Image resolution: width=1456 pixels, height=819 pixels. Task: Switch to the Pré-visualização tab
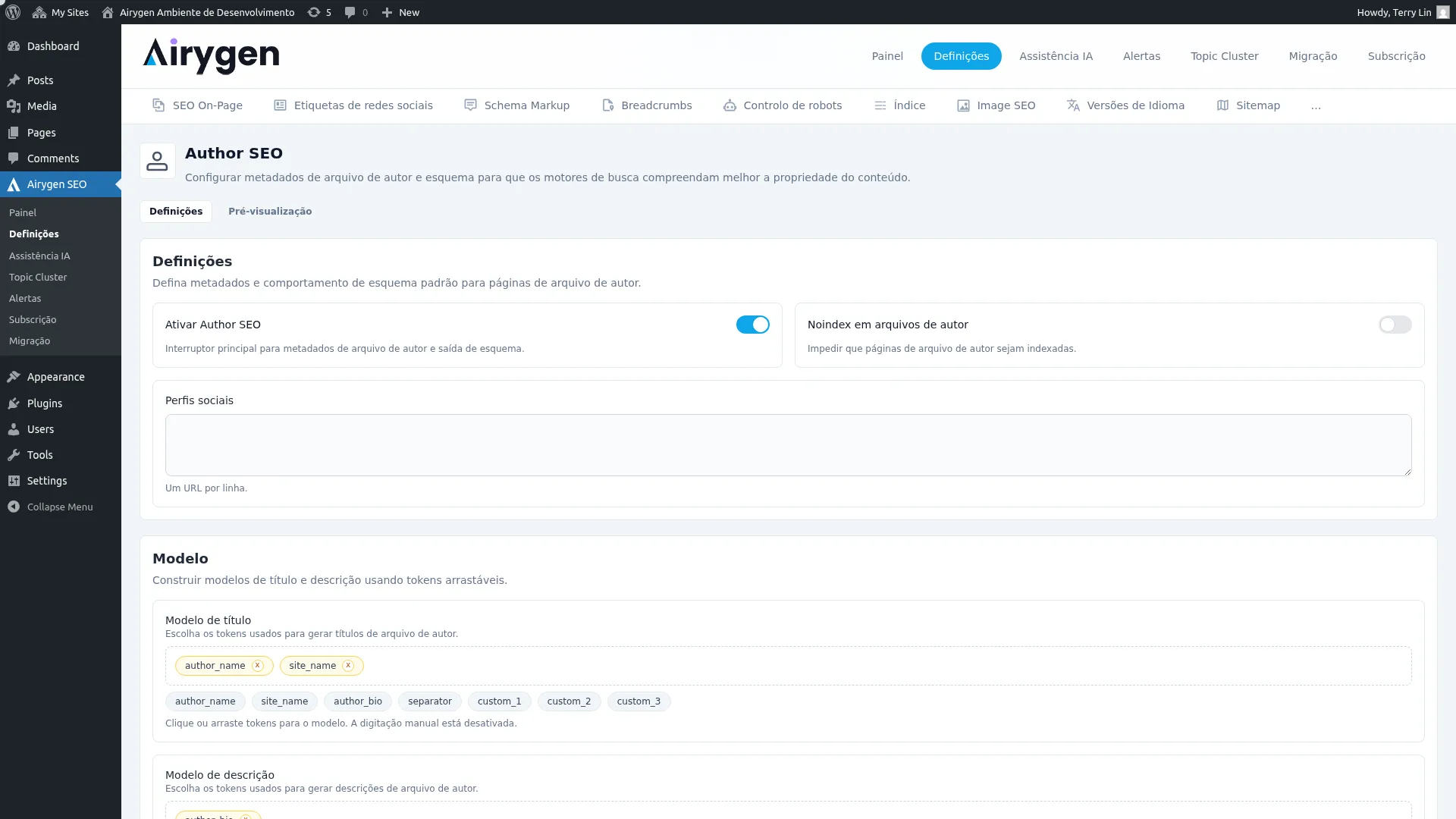coord(270,212)
